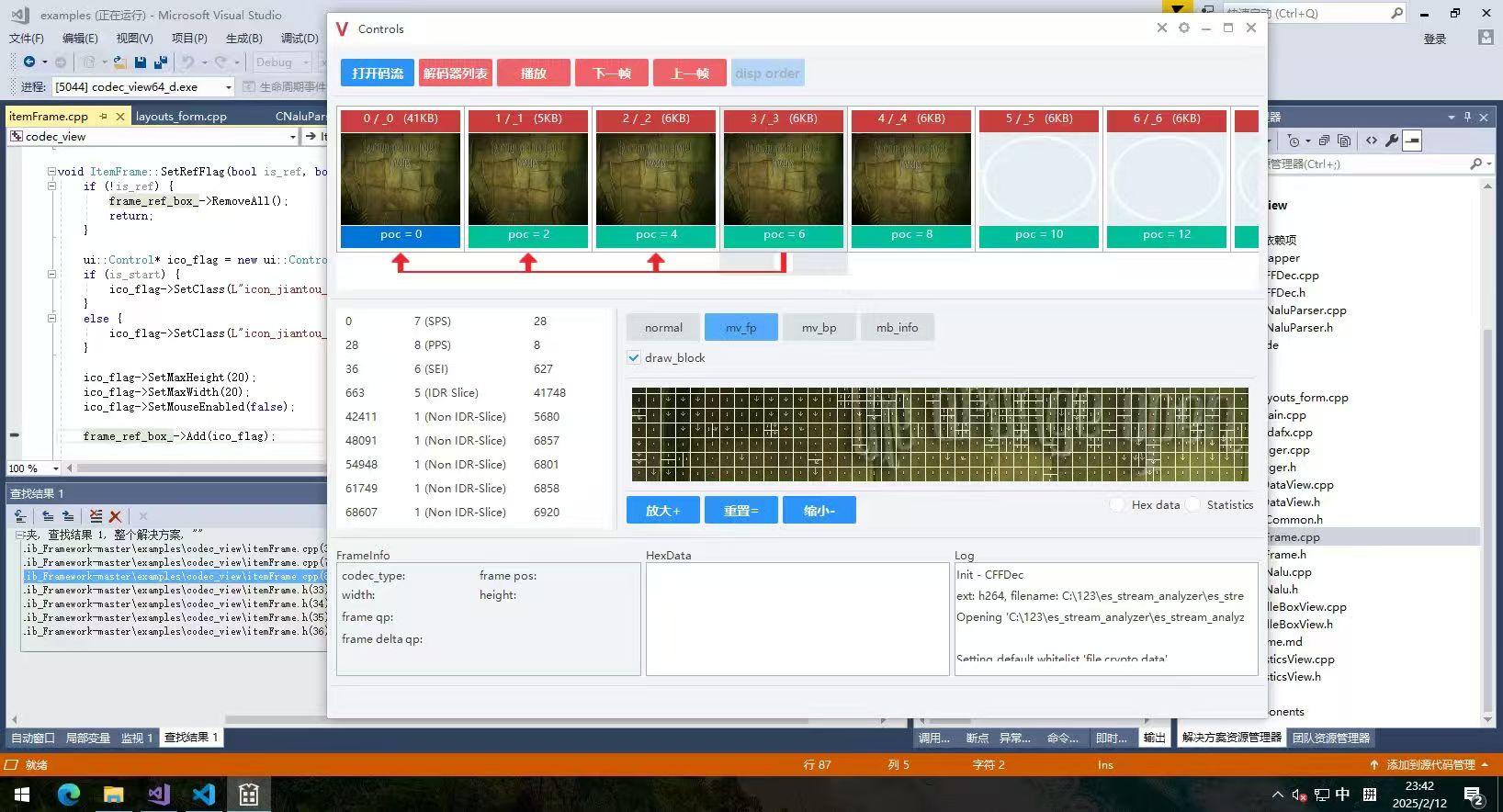Click the open file folder toolbar icon
The width and height of the screenshot is (1503, 812).
click(120, 62)
